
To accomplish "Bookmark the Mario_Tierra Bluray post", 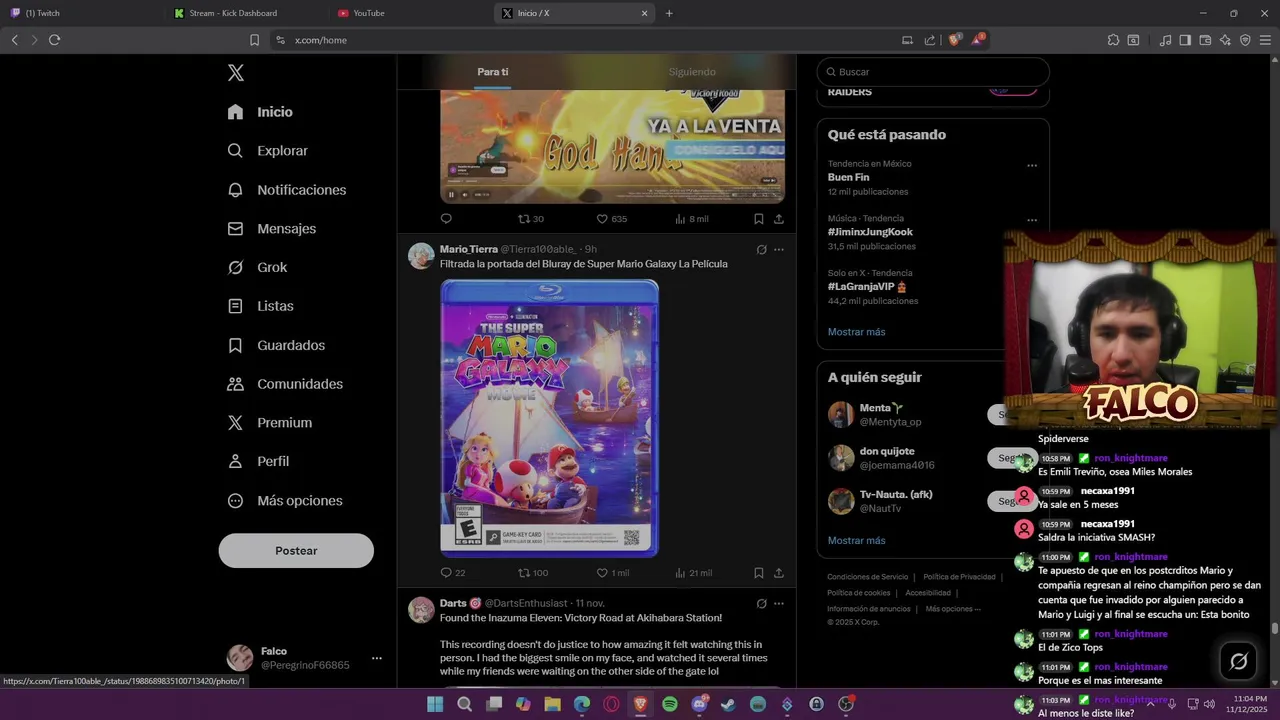I will click(759, 573).
